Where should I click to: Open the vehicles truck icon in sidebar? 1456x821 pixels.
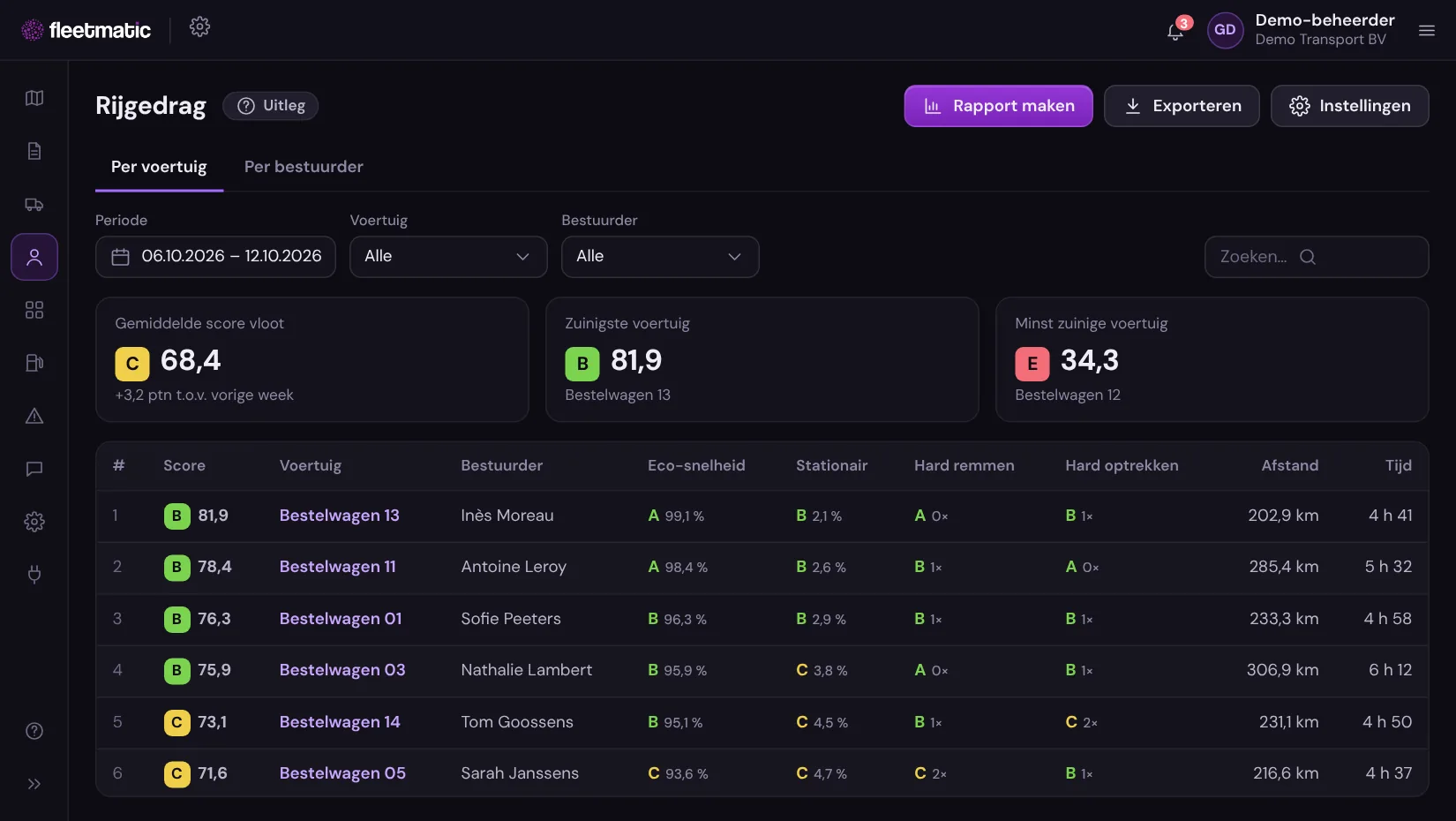pos(34,204)
